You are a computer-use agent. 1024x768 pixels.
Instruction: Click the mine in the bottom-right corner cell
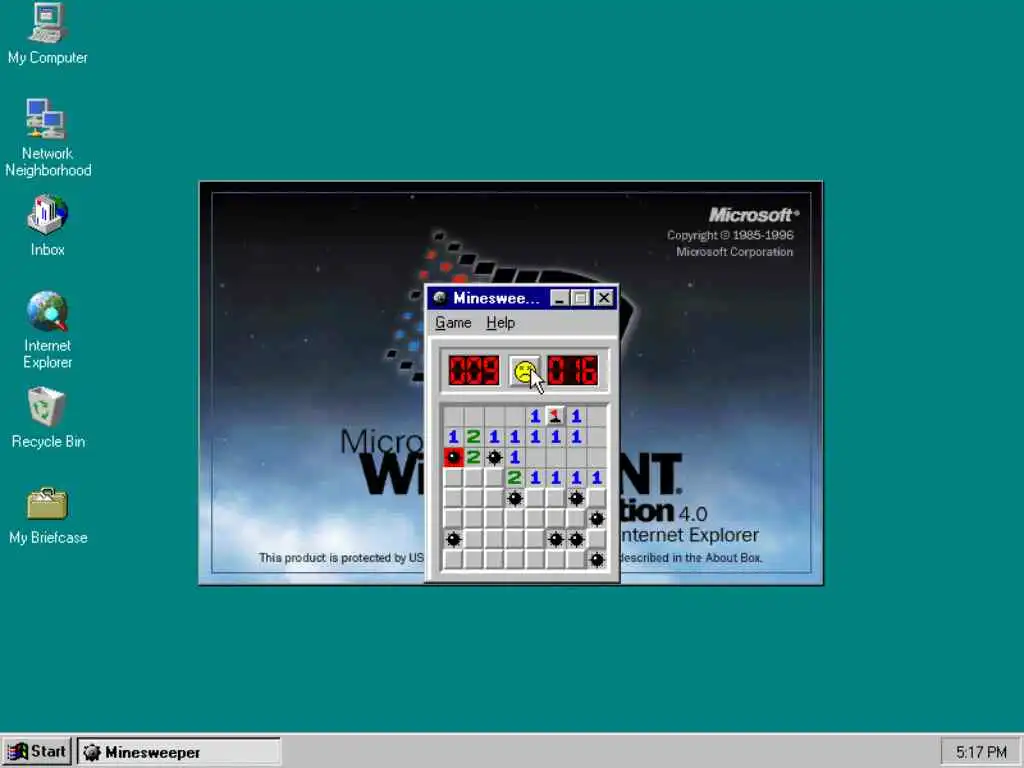coord(596,560)
